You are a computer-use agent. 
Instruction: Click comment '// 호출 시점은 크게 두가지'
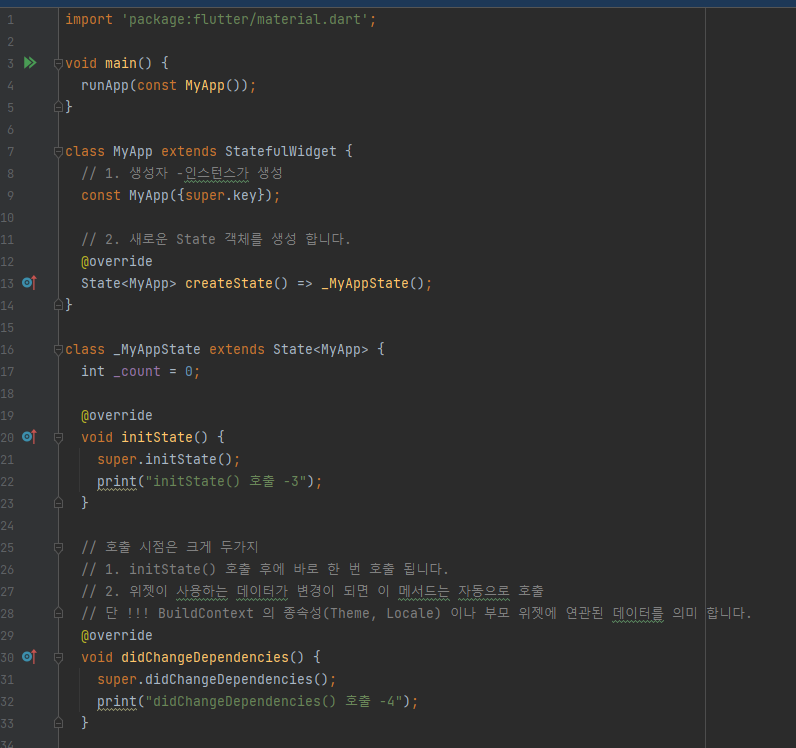point(170,547)
